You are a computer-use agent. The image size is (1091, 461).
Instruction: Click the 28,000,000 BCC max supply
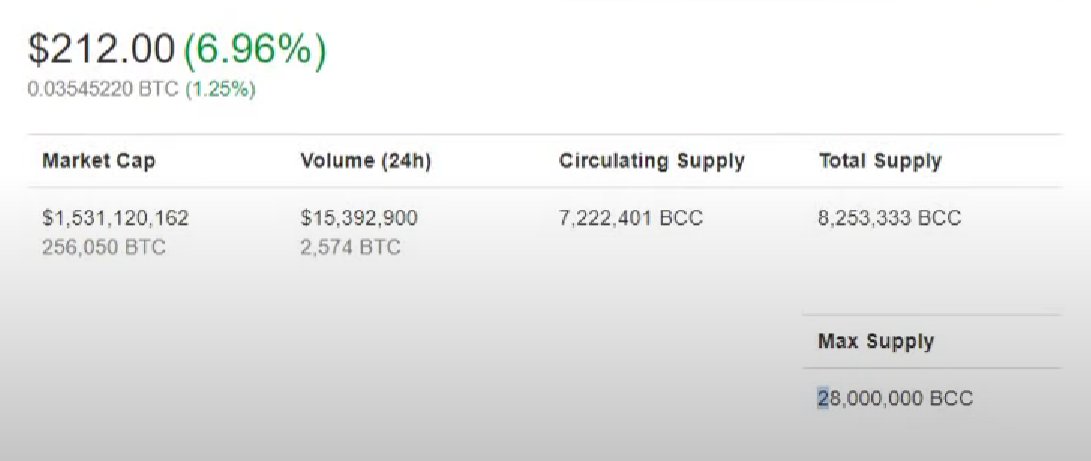click(895, 398)
